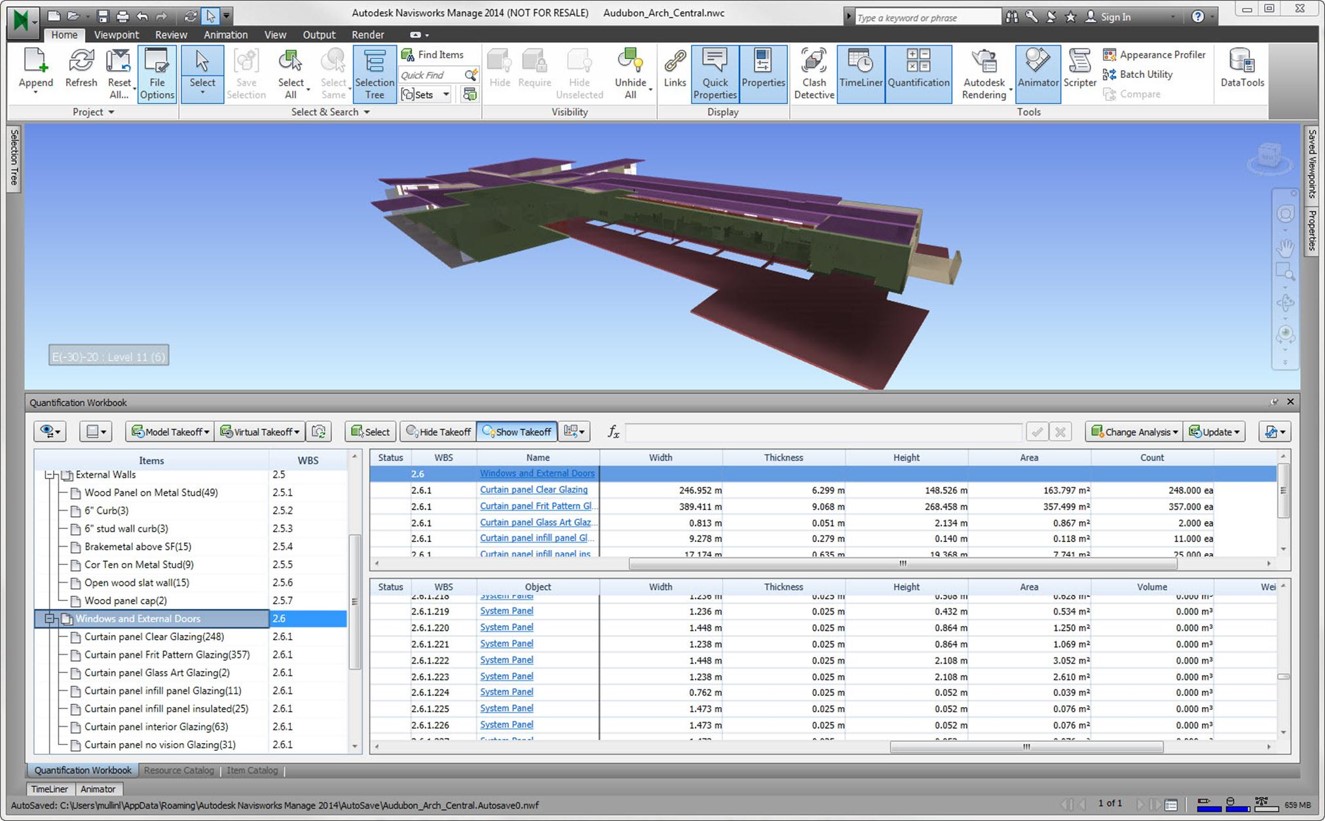The image size is (1325, 821).
Task: Launch the Animator tool
Action: [x=1038, y=74]
